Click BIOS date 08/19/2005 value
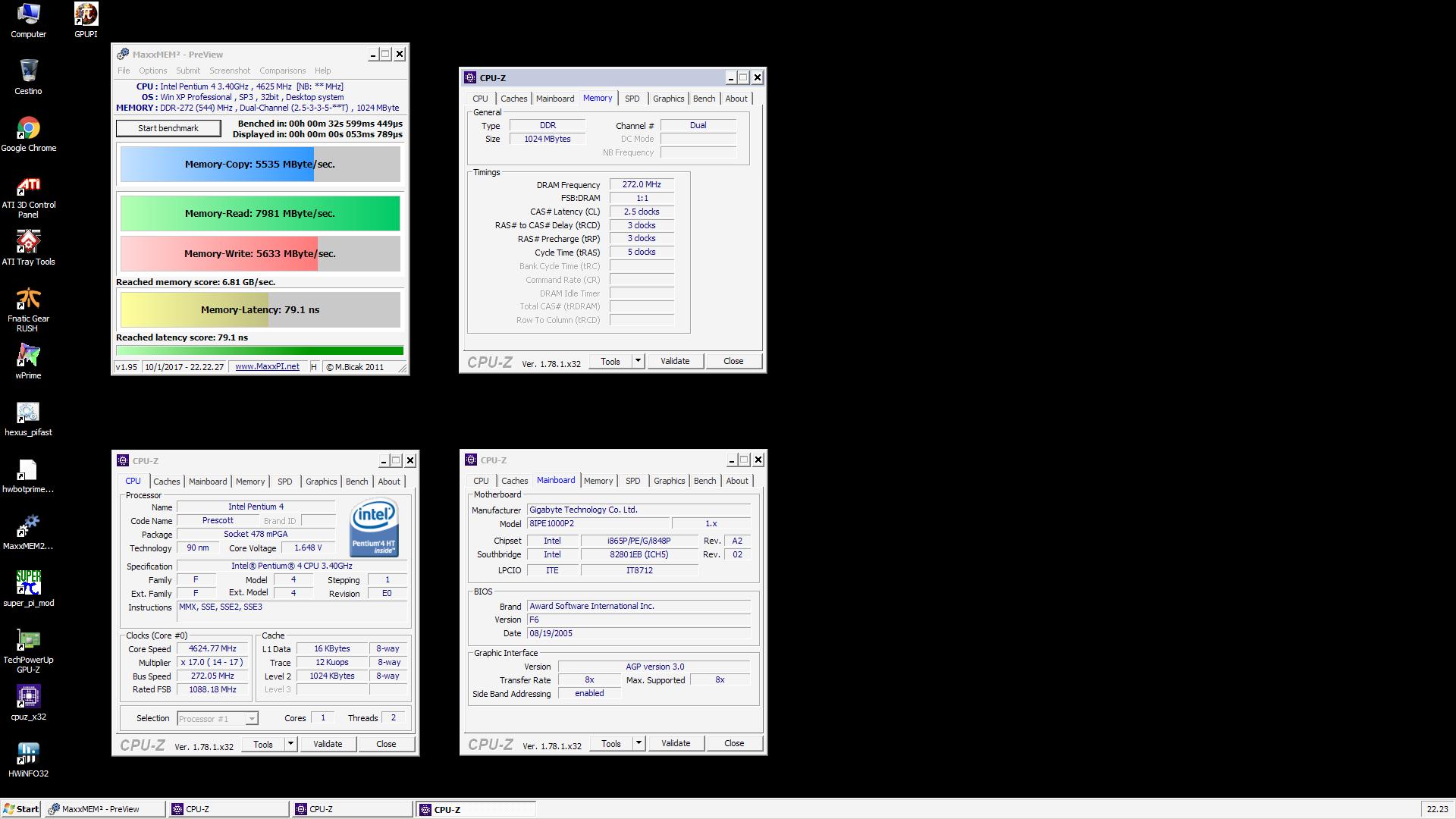 click(x=639, y=633)
